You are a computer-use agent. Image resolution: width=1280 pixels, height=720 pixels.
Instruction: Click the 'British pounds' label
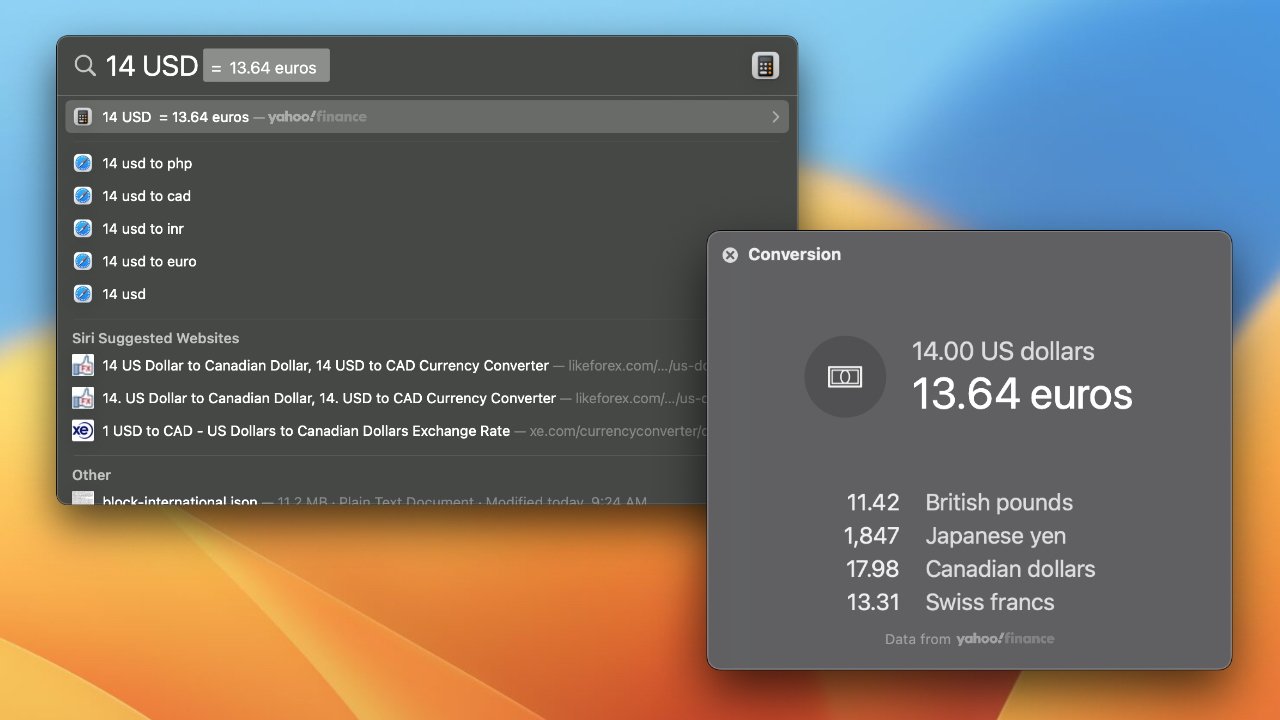click(999, 502)
